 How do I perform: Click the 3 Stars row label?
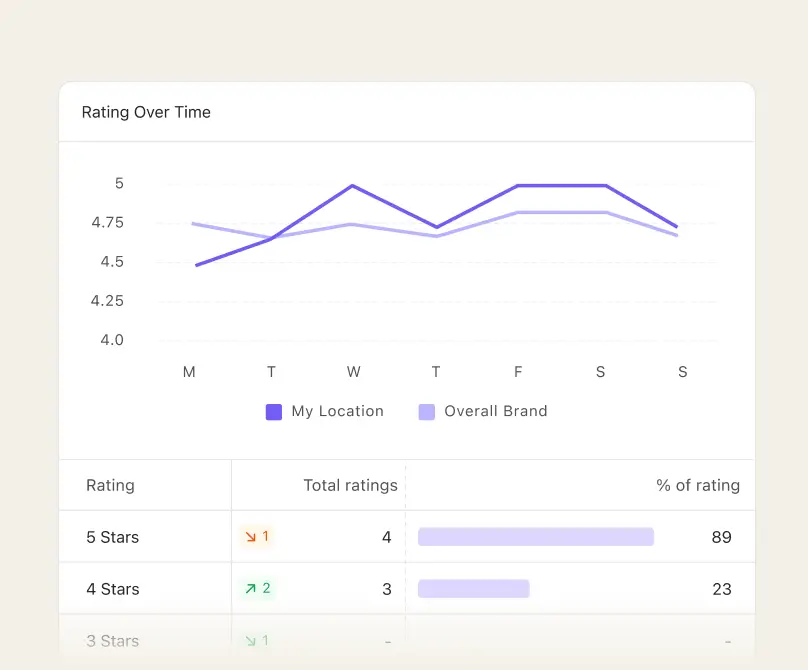[111, 640]
